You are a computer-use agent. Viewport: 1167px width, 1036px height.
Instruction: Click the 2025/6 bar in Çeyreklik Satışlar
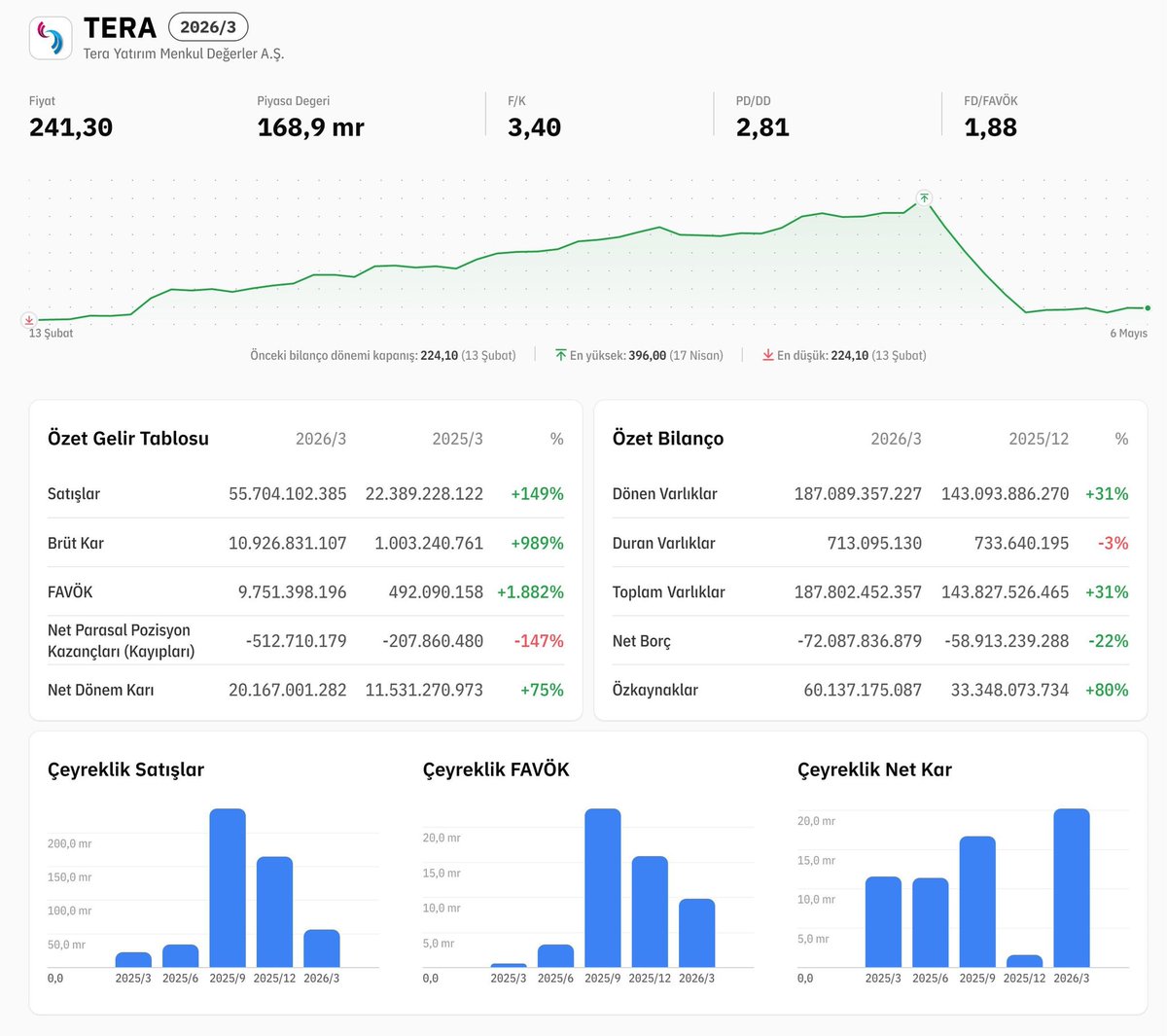click(181, 955)
